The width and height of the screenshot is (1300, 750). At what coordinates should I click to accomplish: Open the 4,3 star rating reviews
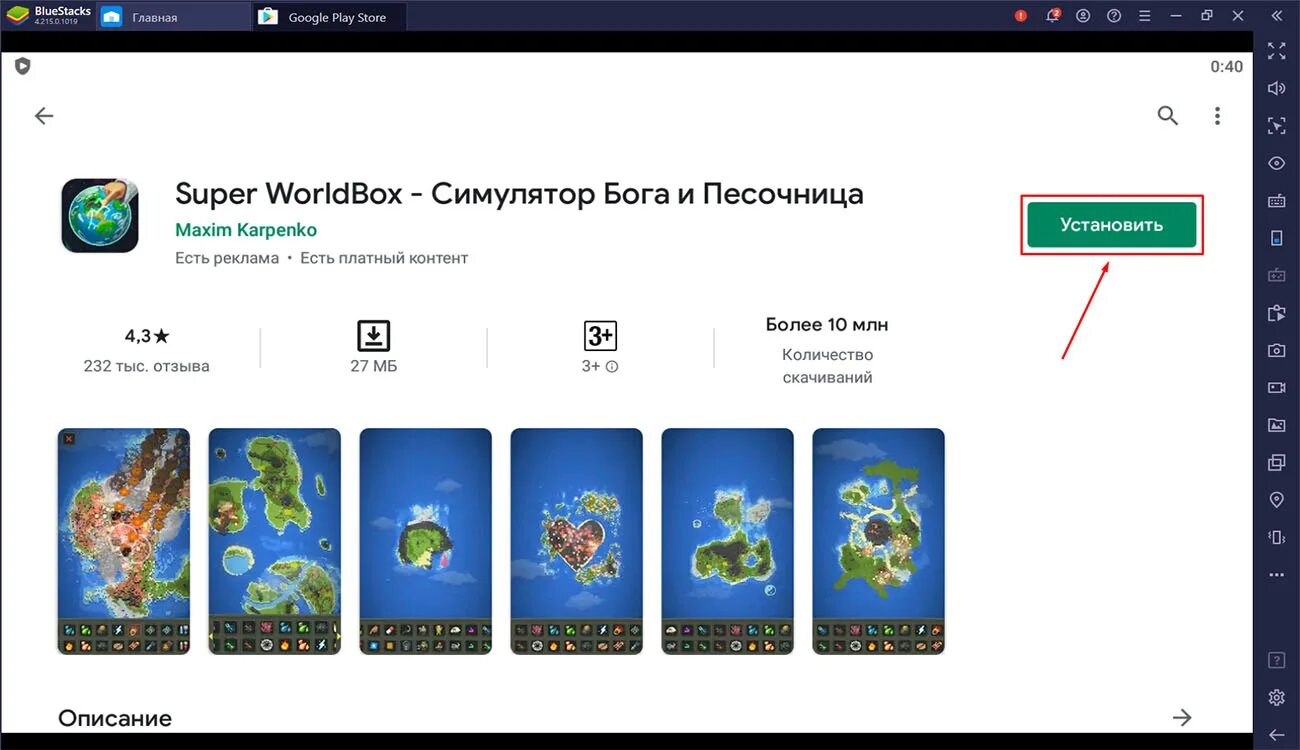[147, 337]
